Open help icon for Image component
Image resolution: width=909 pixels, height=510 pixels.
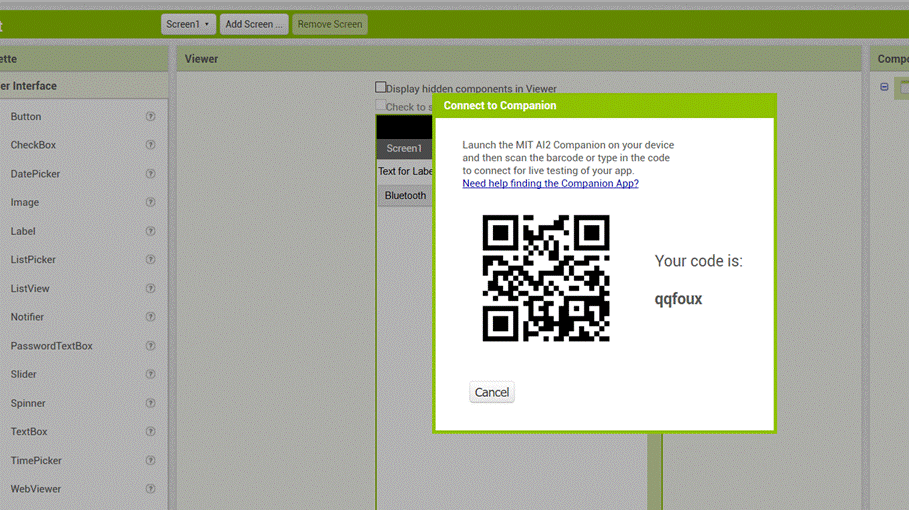coord(150,202)
